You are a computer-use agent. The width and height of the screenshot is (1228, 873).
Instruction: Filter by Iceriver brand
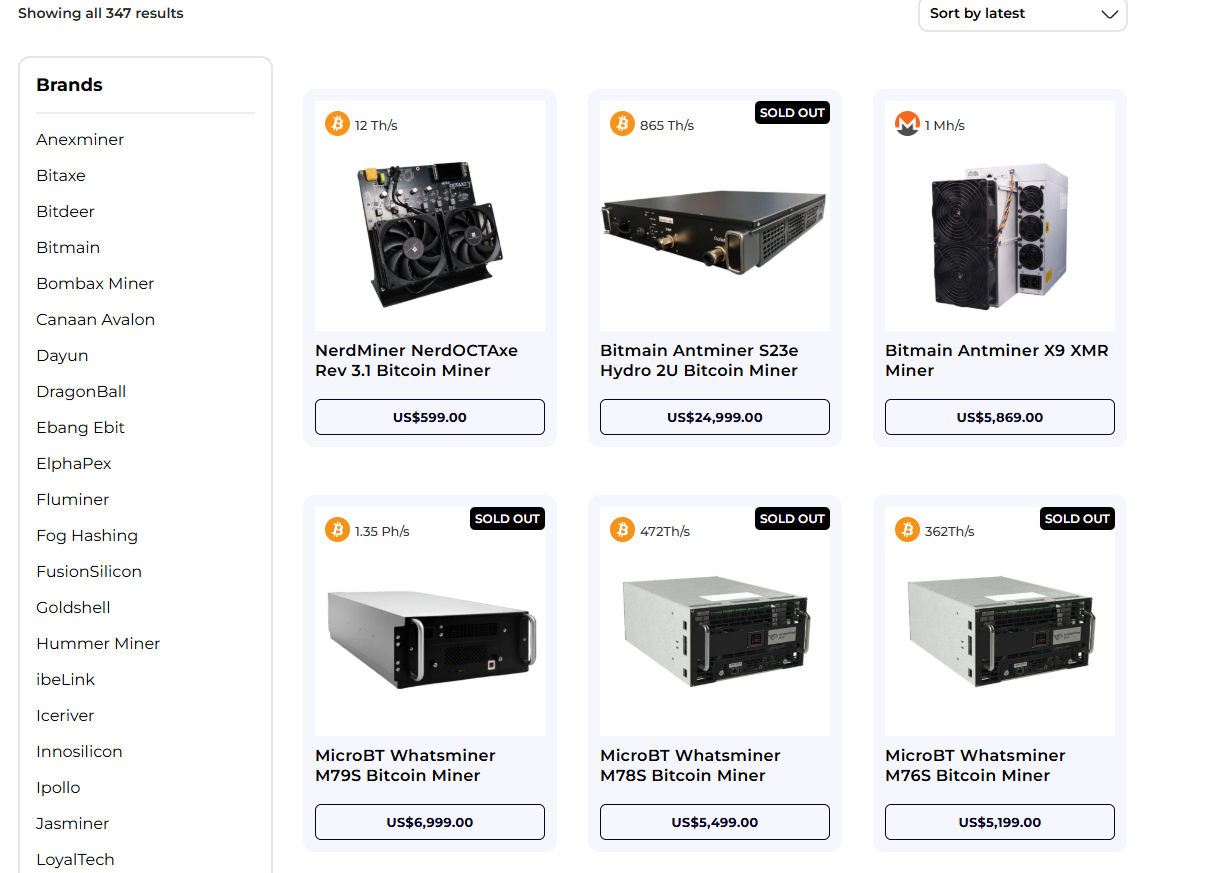click(65, 715)
